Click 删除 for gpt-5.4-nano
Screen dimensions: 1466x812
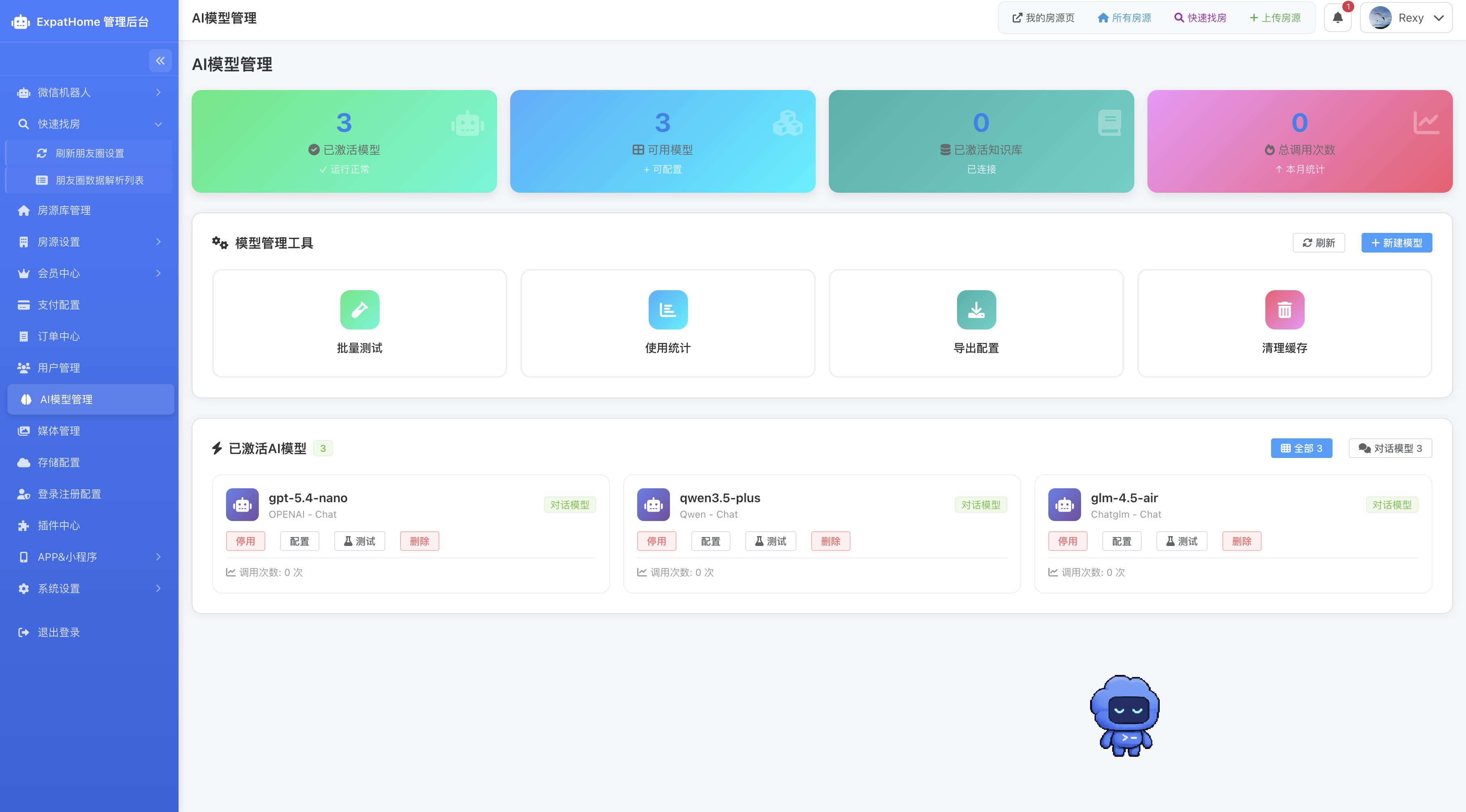(419, 541)
